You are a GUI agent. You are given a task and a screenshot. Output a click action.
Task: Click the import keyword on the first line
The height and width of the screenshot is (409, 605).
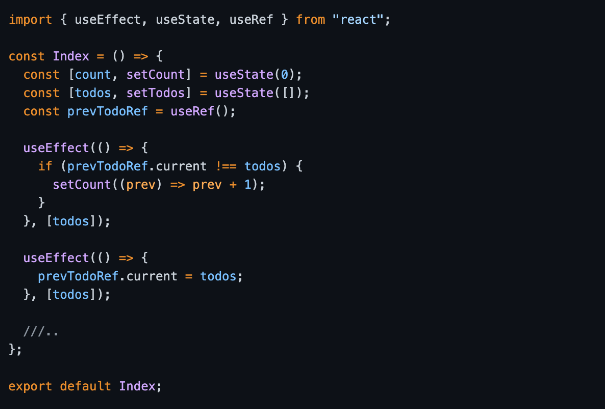(x=30, y=20)
